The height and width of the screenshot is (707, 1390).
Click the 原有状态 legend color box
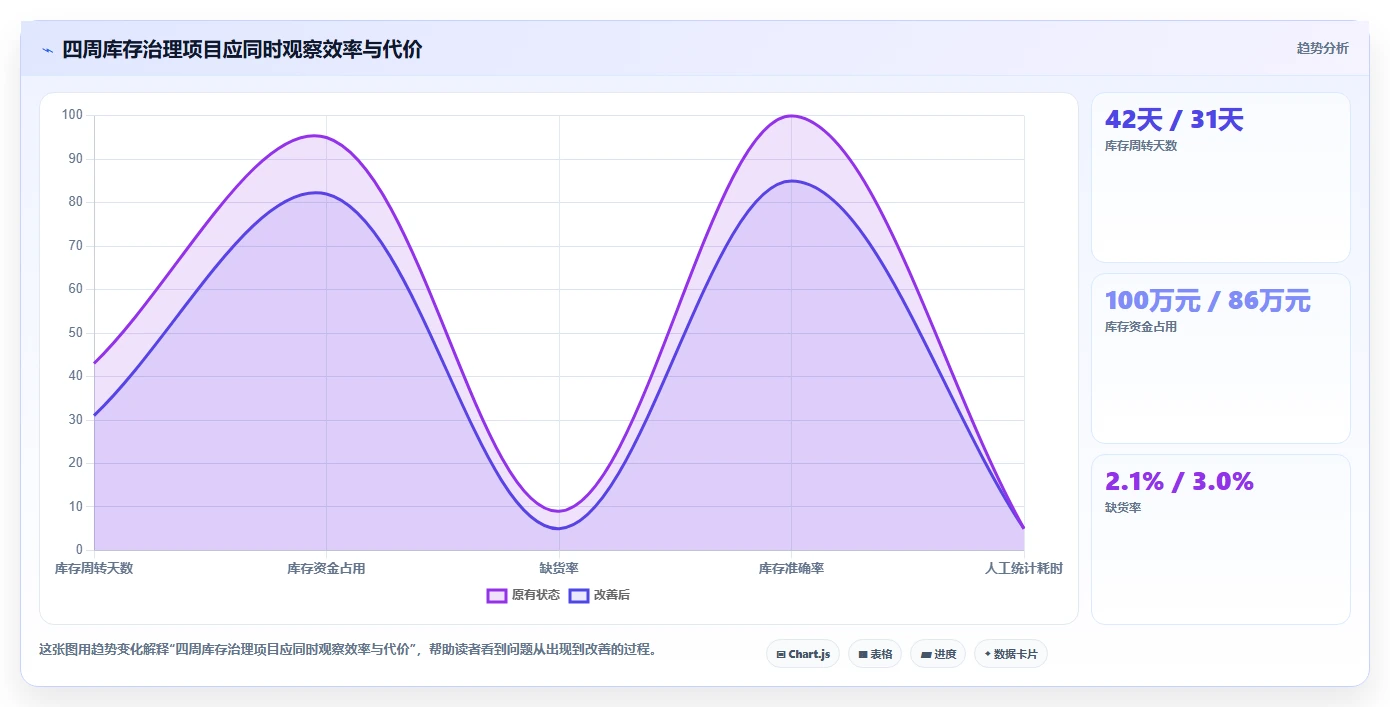tap(497, 595)
